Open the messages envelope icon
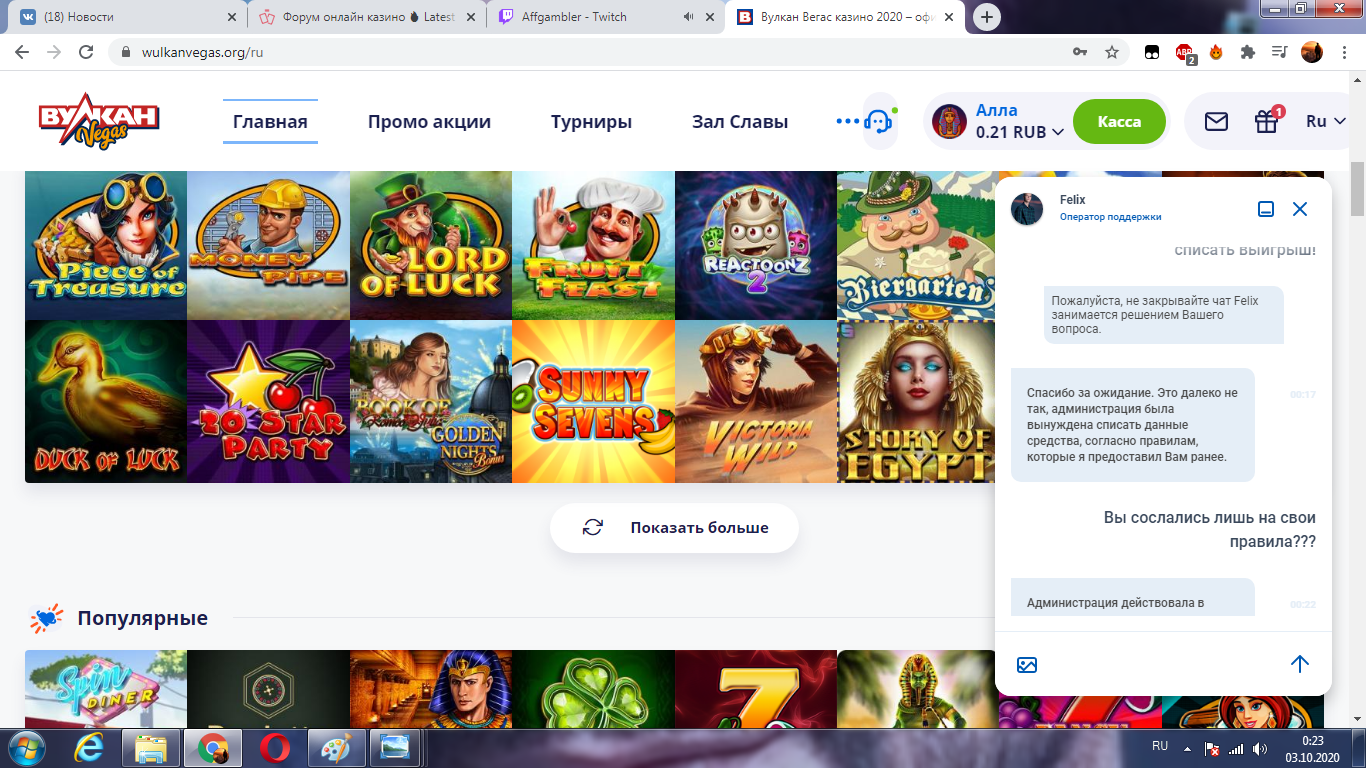 tap(1216, 121)
